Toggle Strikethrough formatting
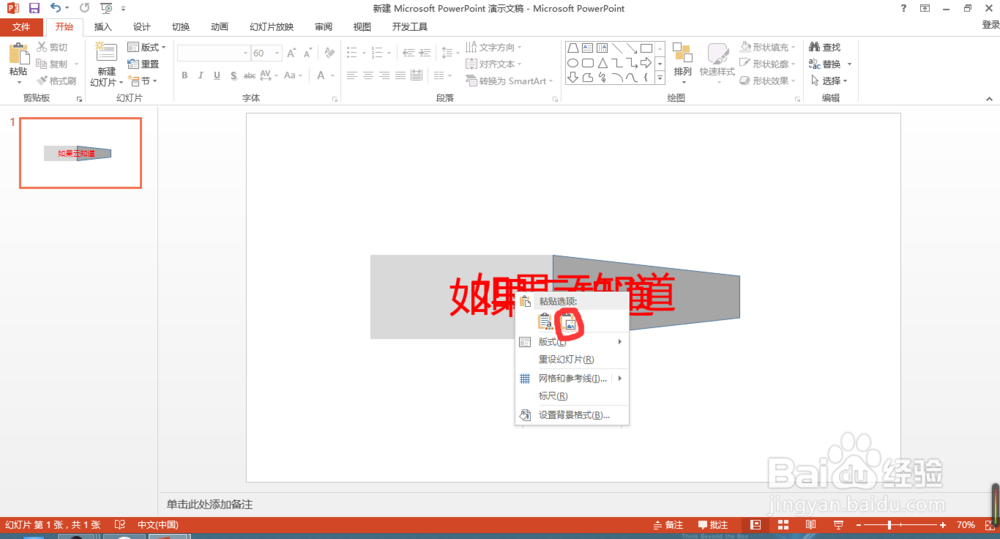Viewport: 1000px width, 539px height. click(249, 75)
